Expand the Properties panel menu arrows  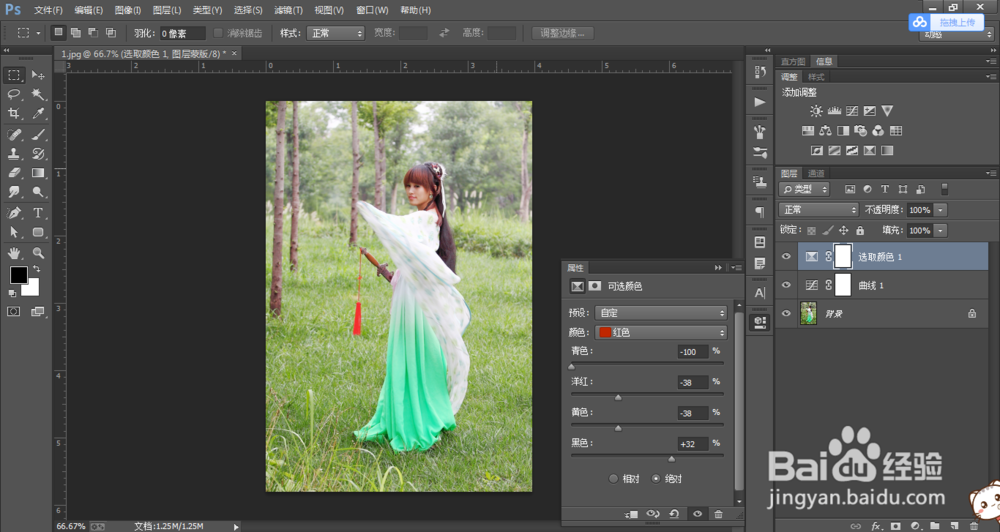point(718,268)
